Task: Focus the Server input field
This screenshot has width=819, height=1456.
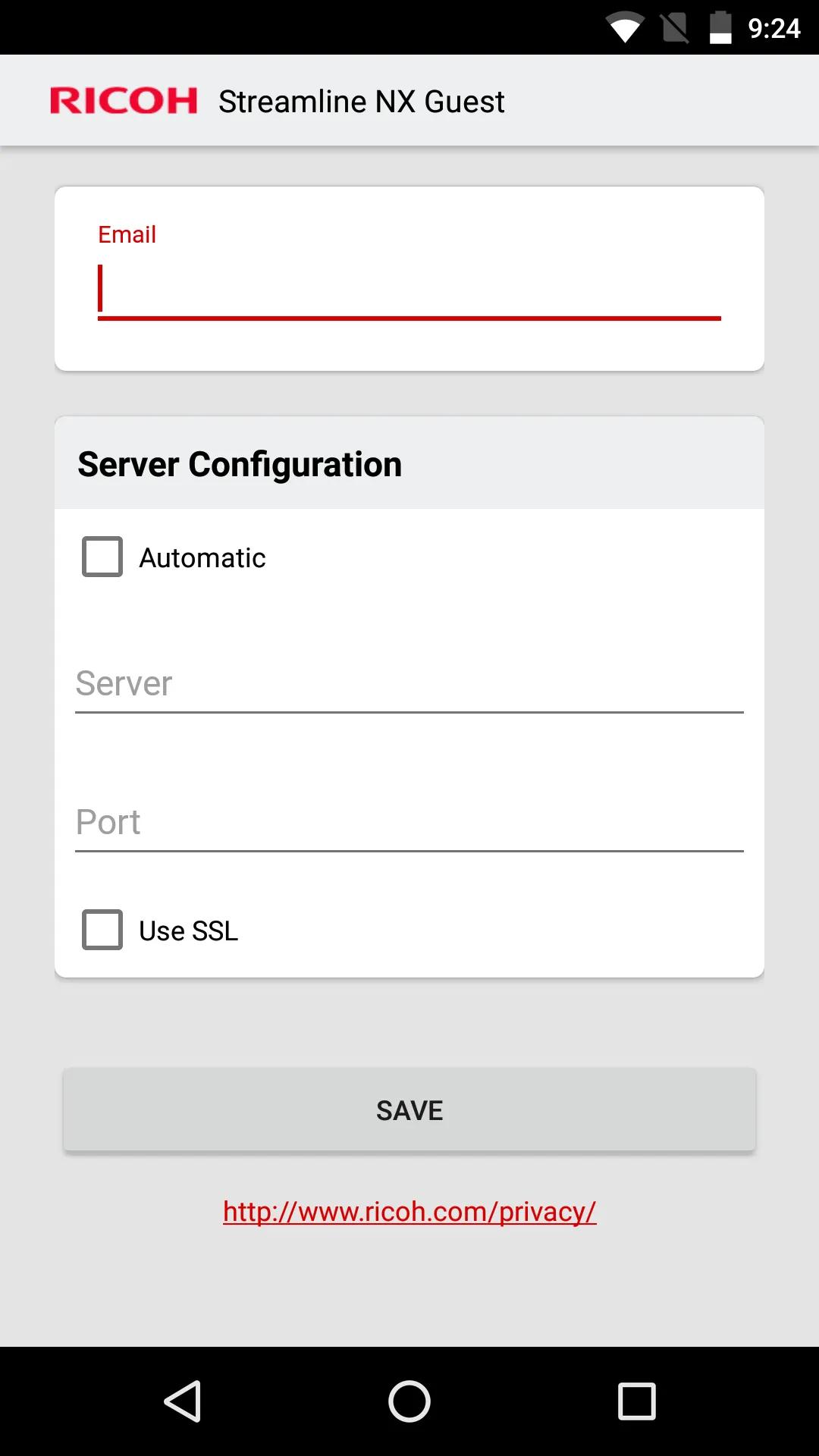Action: 409,684
